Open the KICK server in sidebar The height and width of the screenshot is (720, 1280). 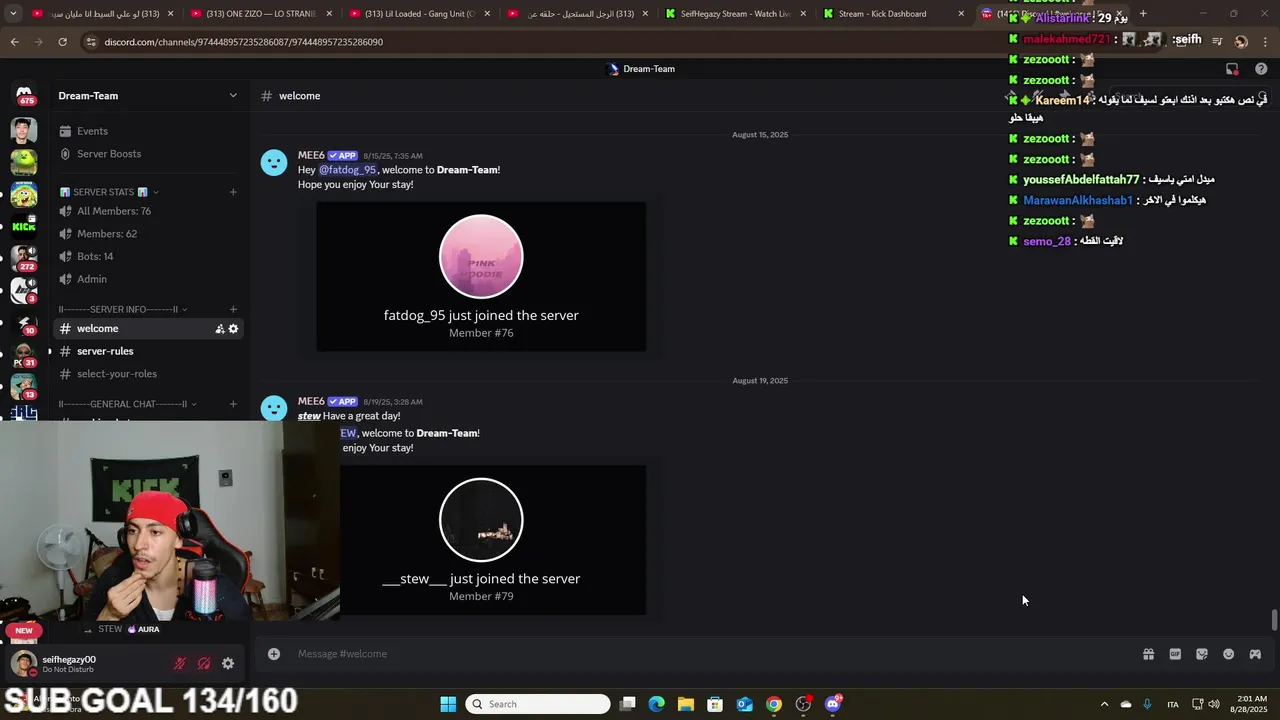(x=24, y=225)
